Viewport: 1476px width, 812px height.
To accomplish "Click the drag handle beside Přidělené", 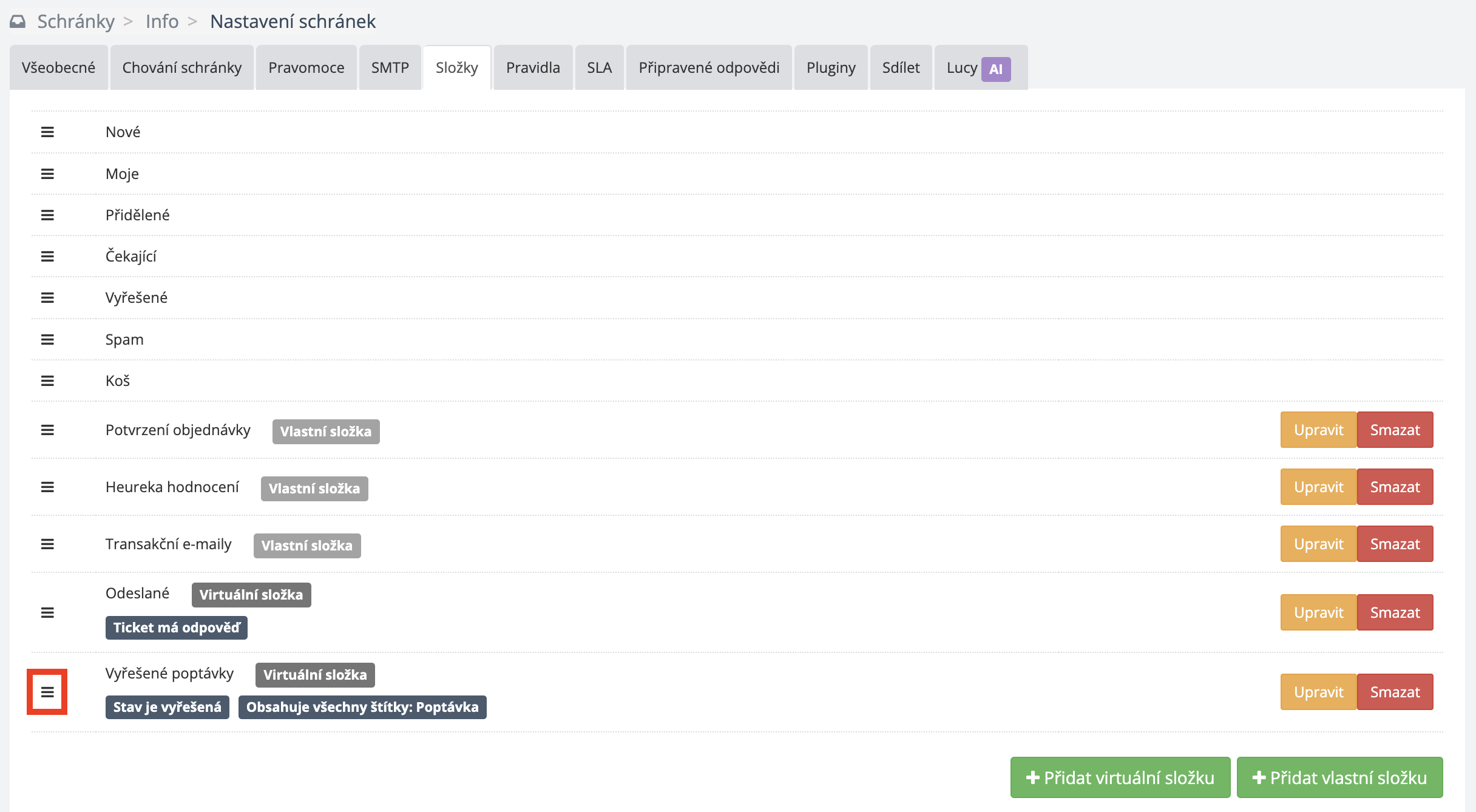I will point(47,215).
